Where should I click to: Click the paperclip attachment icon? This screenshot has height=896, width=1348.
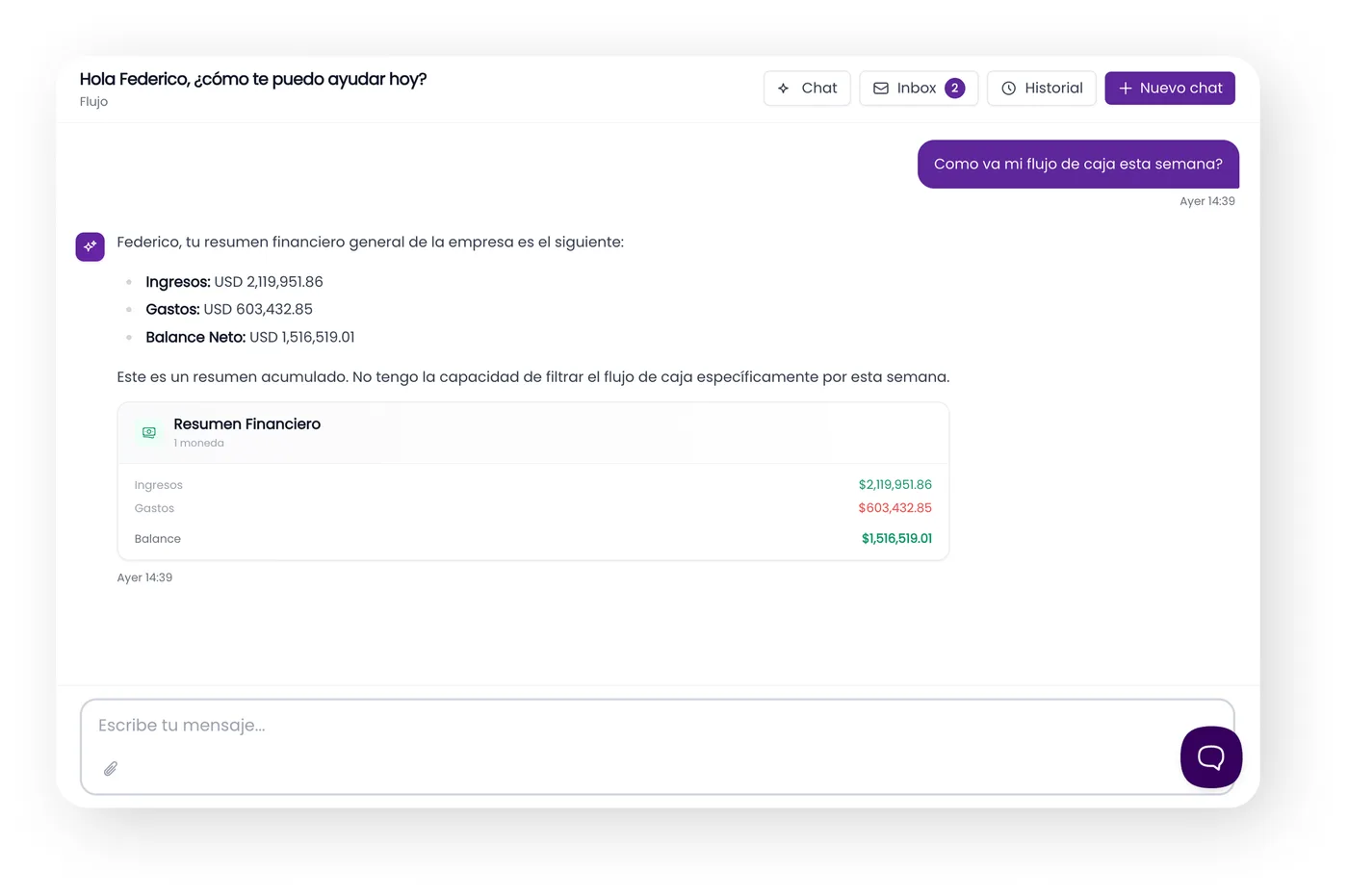(111, 768)
